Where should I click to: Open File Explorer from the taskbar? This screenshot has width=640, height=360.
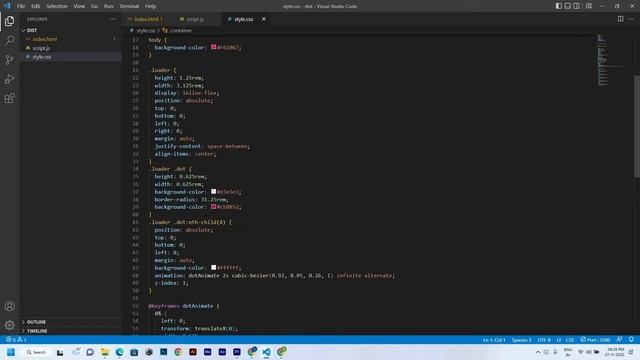tap(104, 352)
